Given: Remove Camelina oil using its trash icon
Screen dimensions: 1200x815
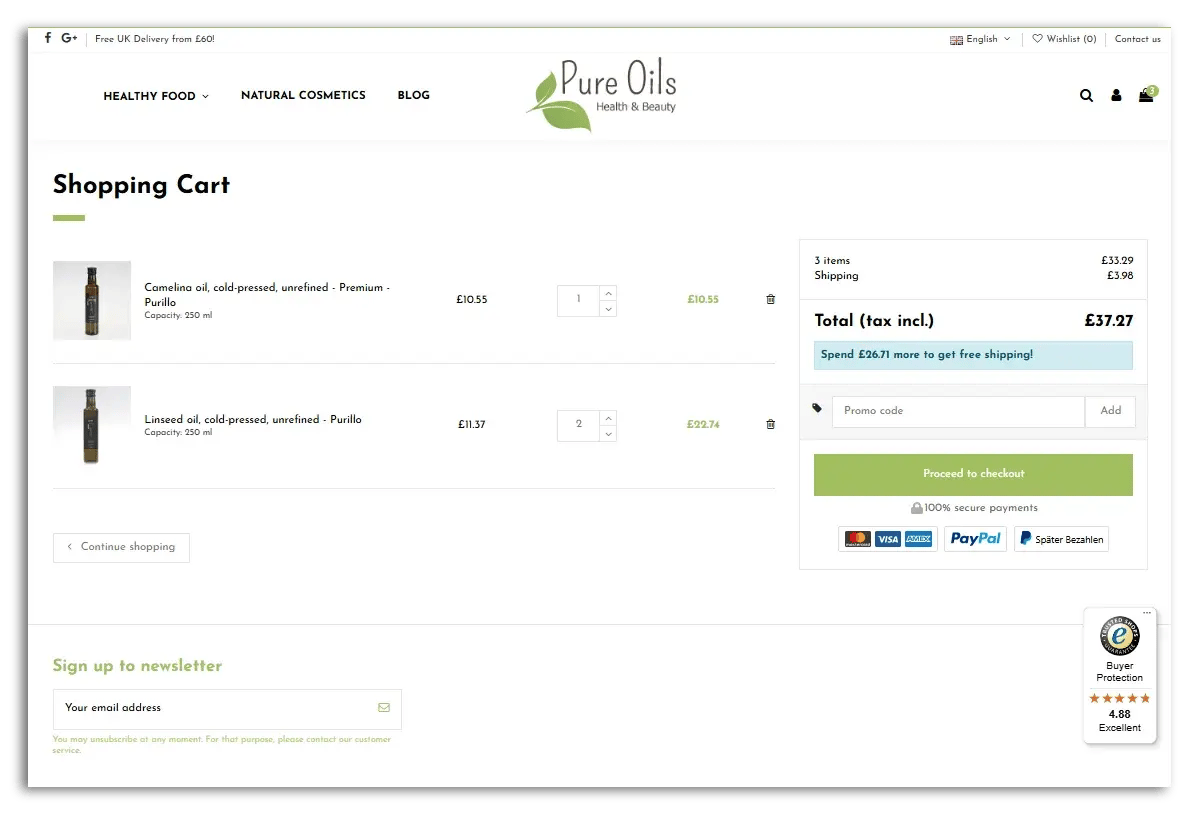Looking at the screenshot, I should pos(770,299).
